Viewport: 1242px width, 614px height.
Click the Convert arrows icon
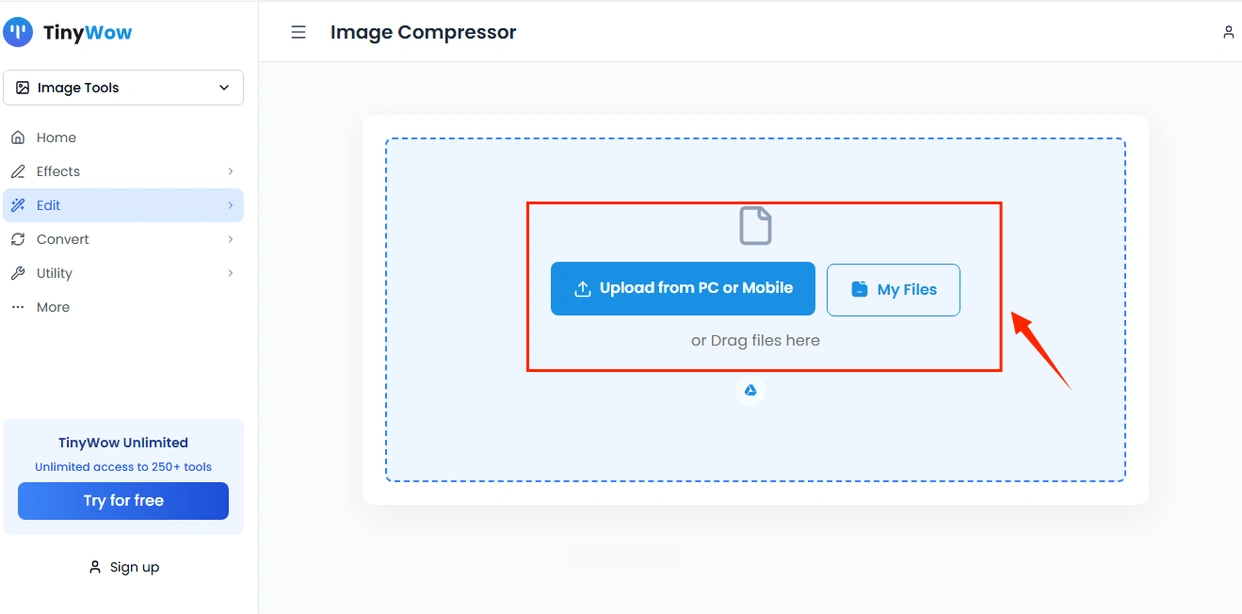click(x=18, y=240)
